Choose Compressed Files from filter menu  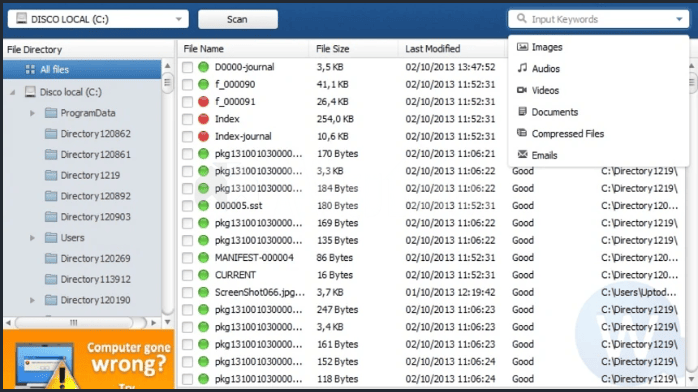[598, 133]
